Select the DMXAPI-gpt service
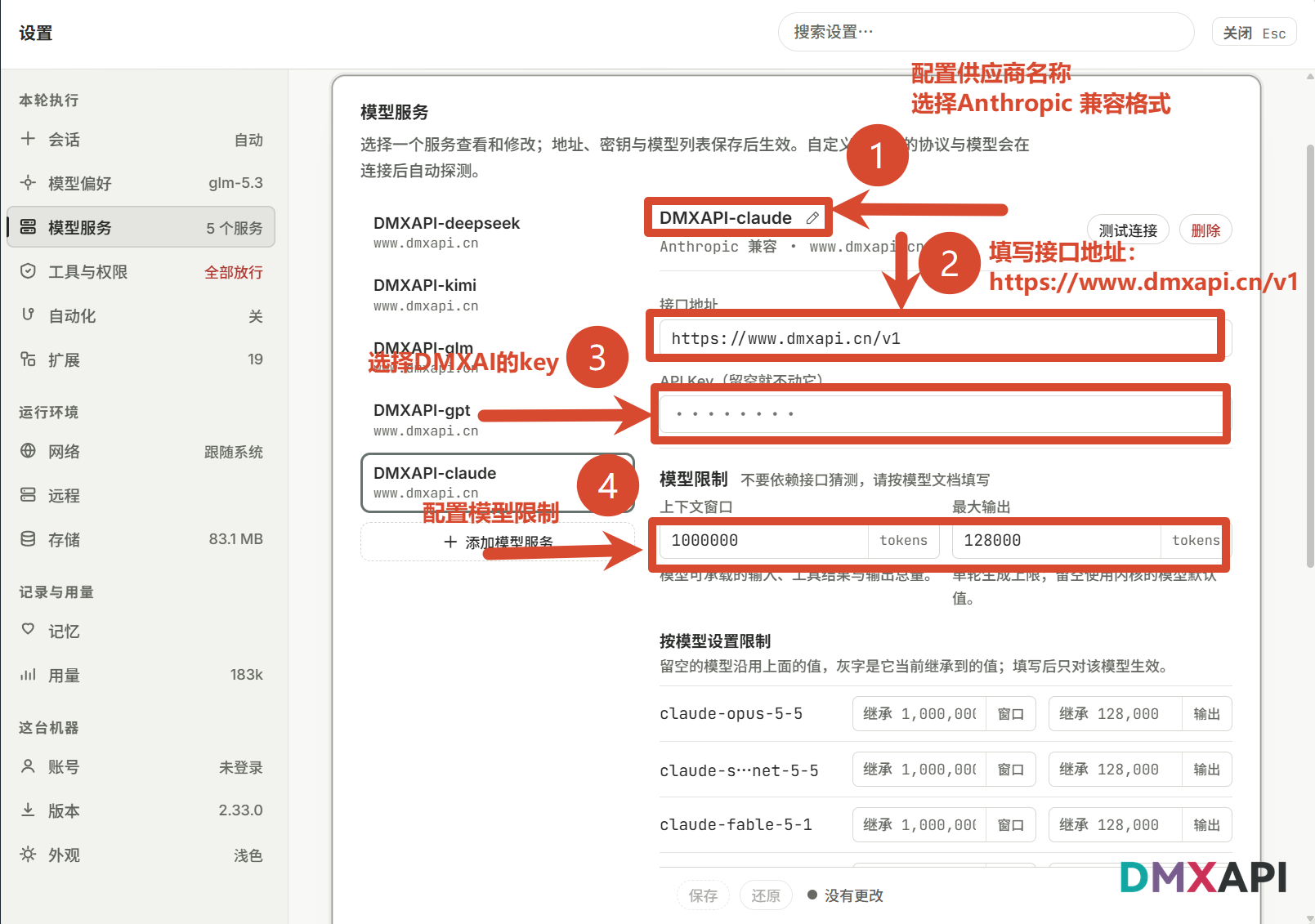Image resolution: width=1315 pixels, height=924 pixels. pyautogui.click(x=498, y=420)
